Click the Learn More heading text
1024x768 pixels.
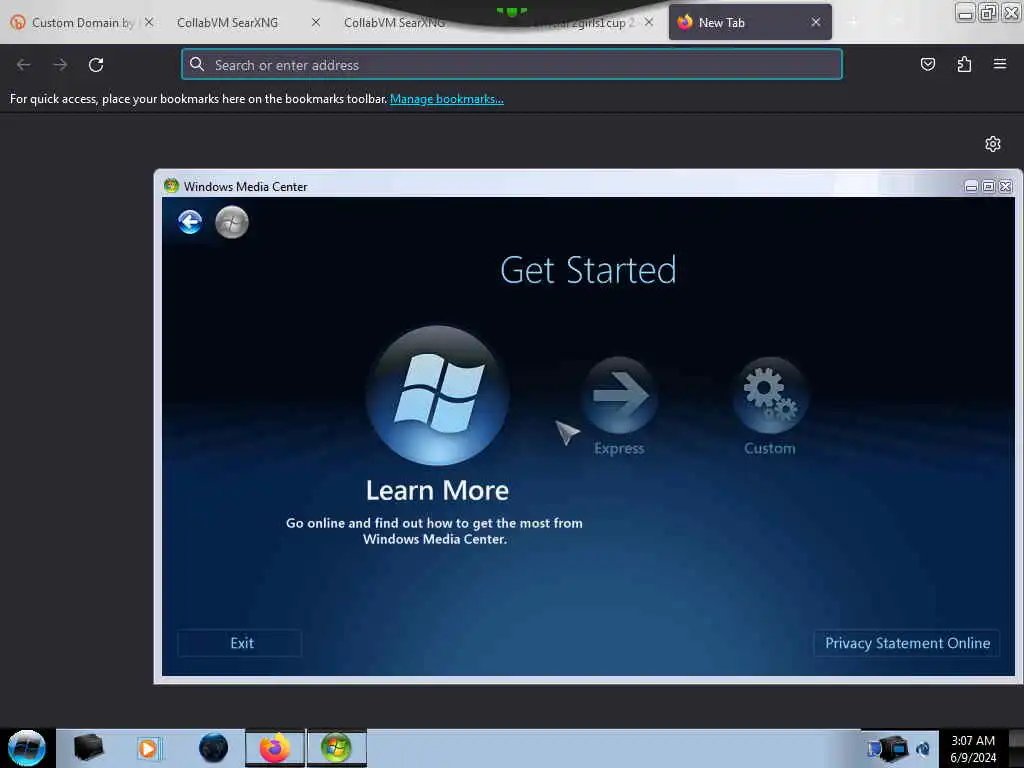437,491
